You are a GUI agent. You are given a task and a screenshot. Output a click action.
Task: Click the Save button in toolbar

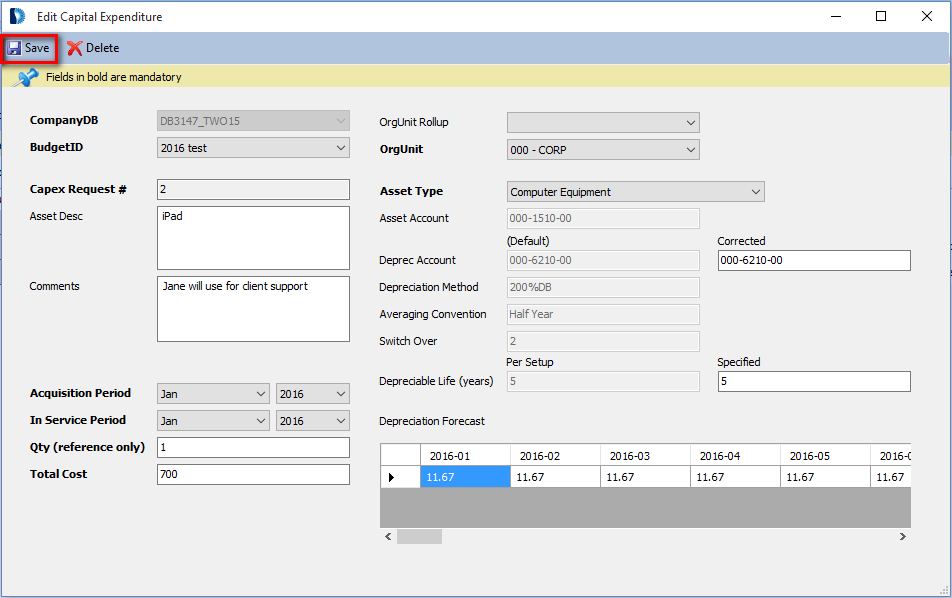click(29, 48)
